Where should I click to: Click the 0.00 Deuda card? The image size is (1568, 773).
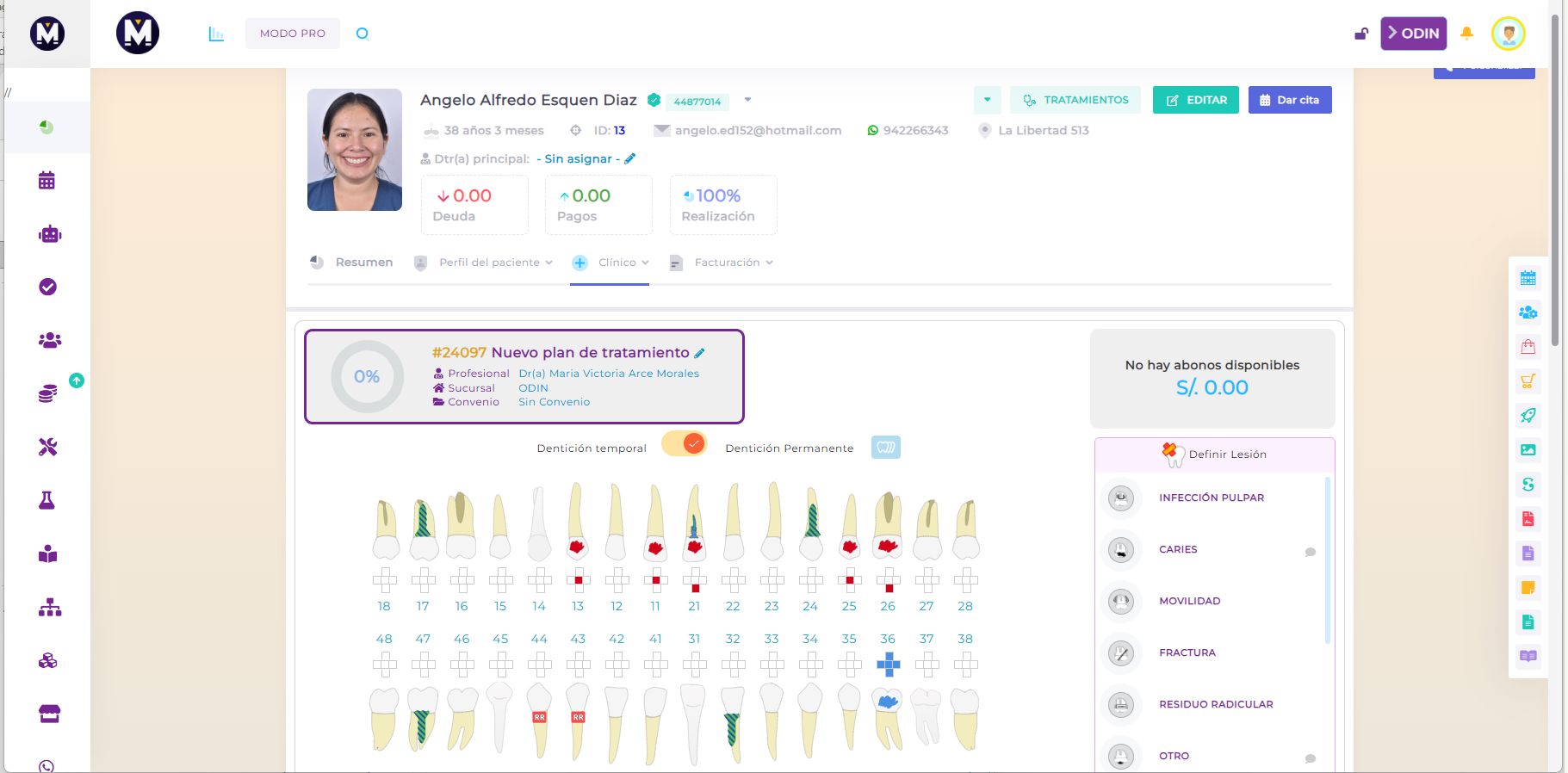[474, 205]
